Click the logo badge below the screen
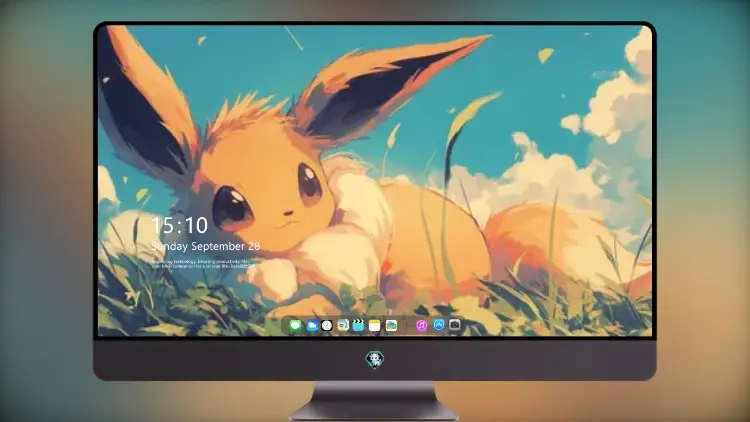The height and width of the screenshot is (422, 750). (375, 359)
